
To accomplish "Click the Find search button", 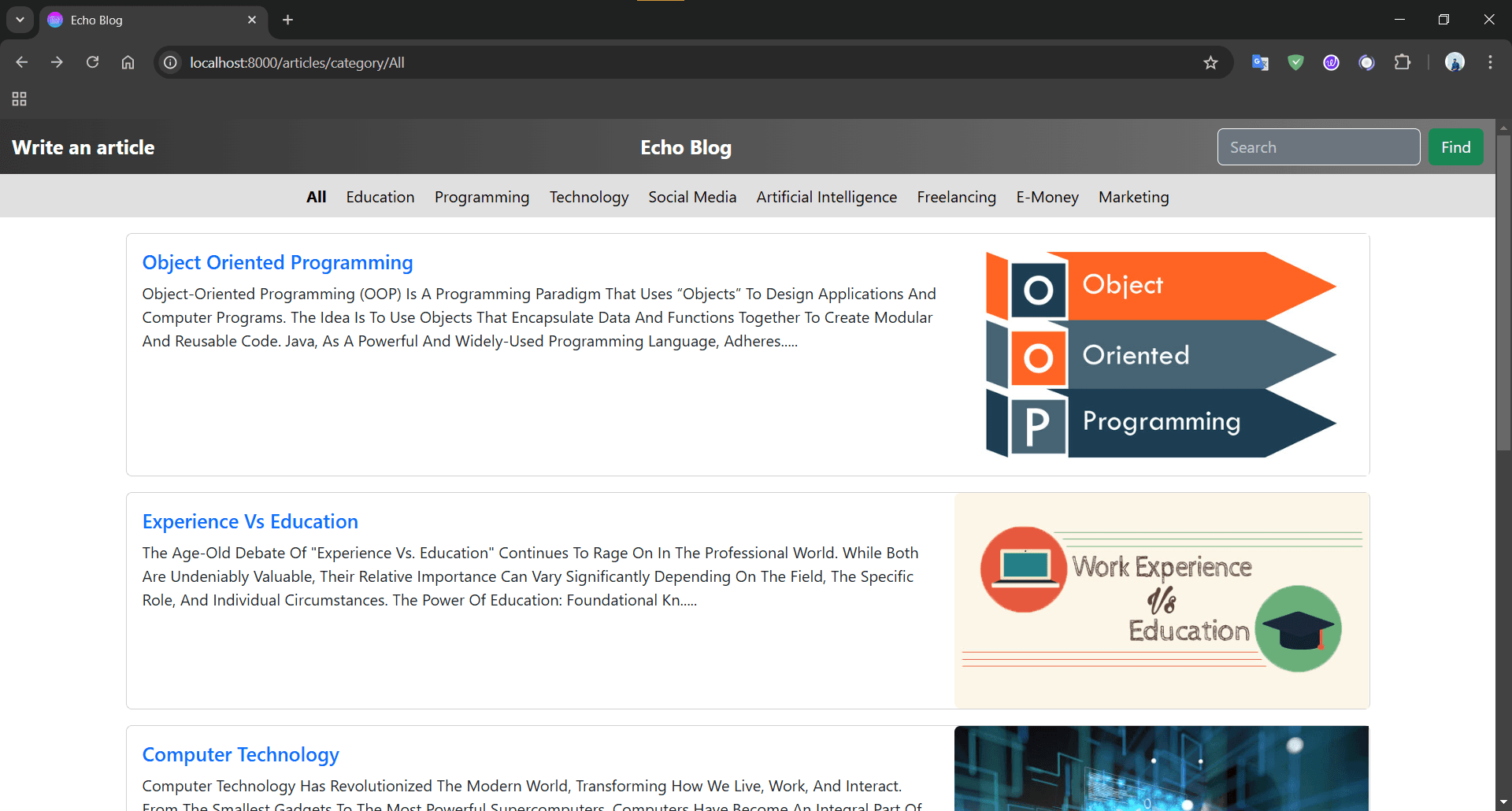I will click(1455, 146).
